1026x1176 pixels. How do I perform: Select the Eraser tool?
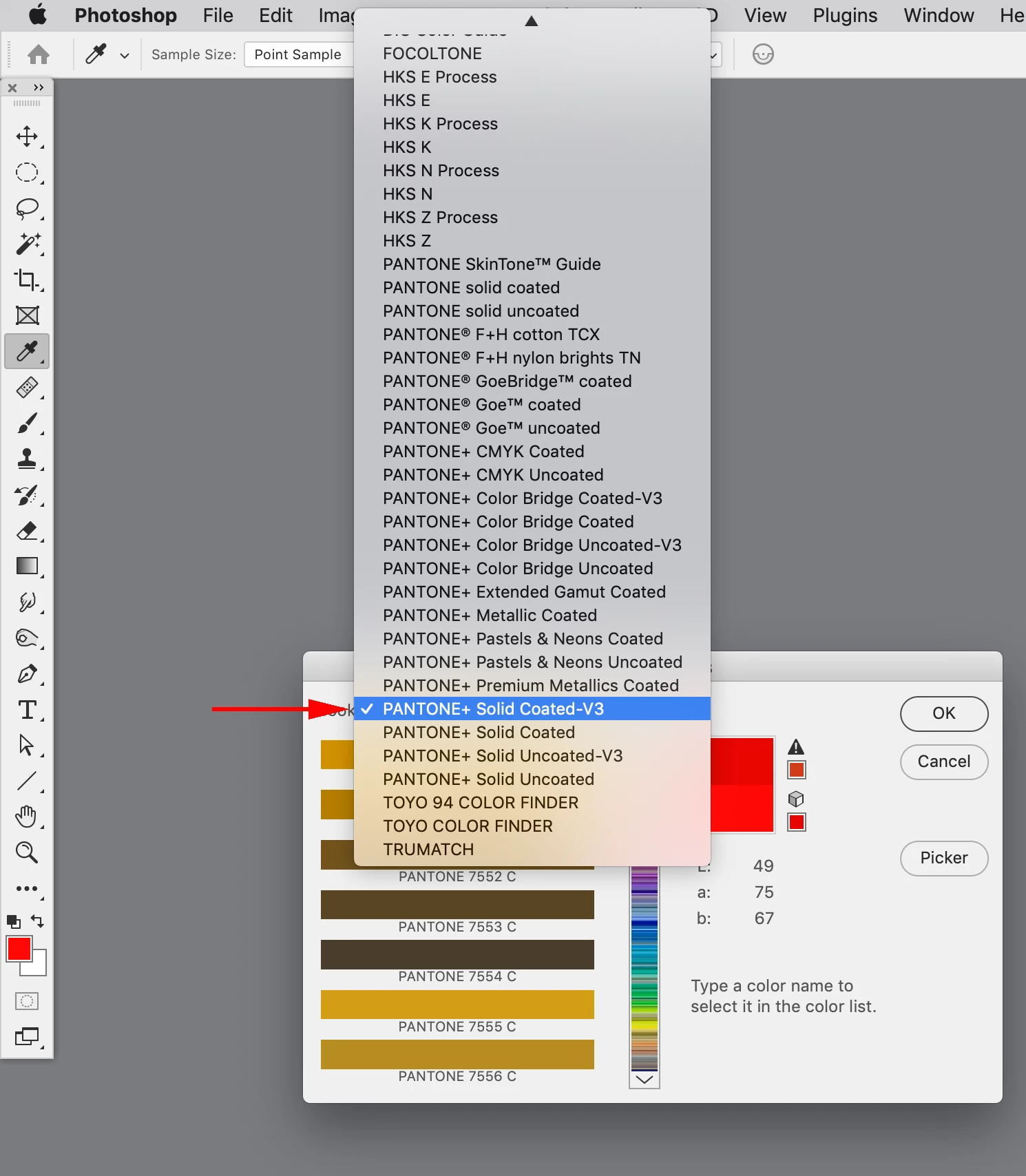tap(27, 530)
